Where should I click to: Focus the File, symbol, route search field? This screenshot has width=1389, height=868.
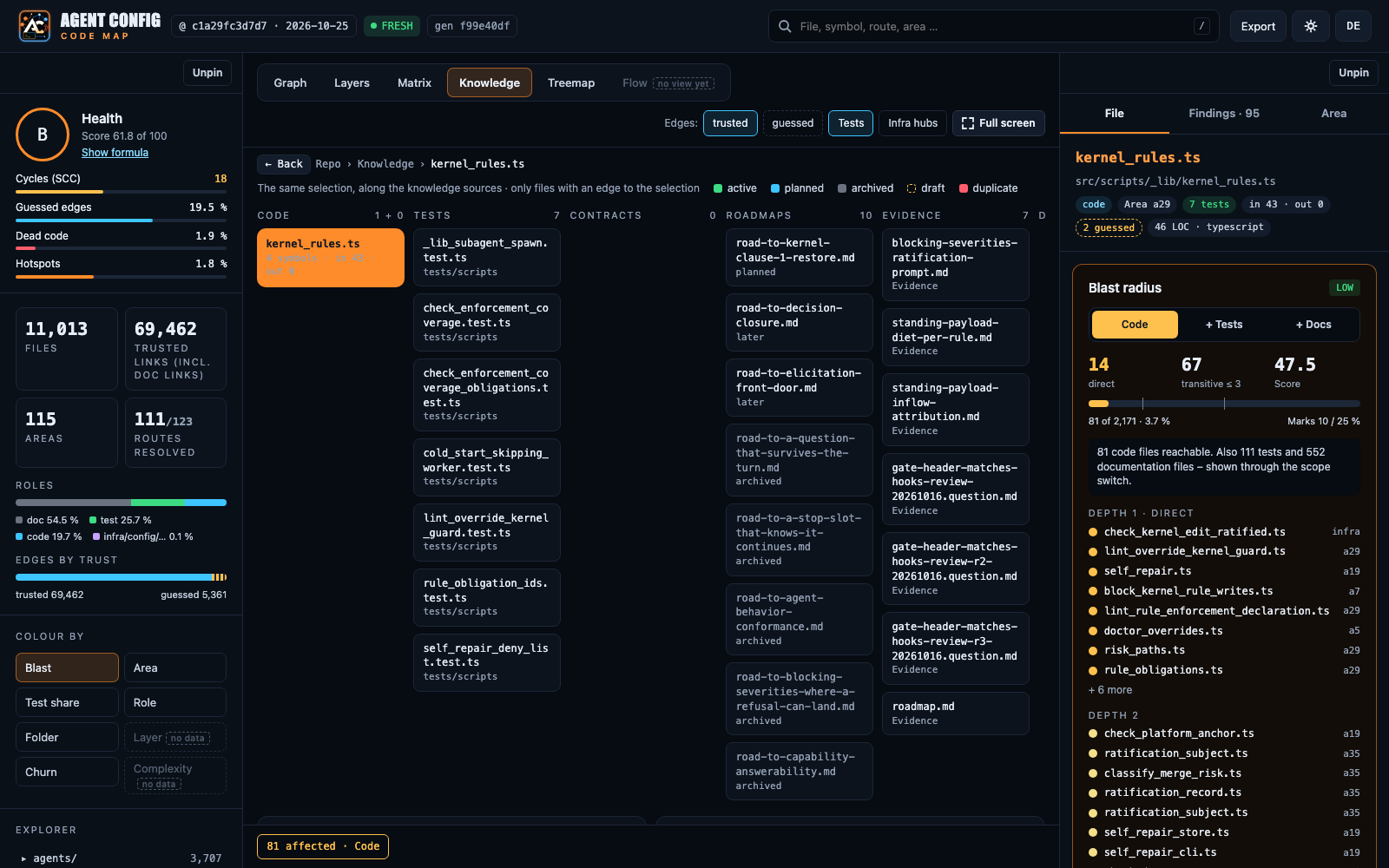click(993, 26)
